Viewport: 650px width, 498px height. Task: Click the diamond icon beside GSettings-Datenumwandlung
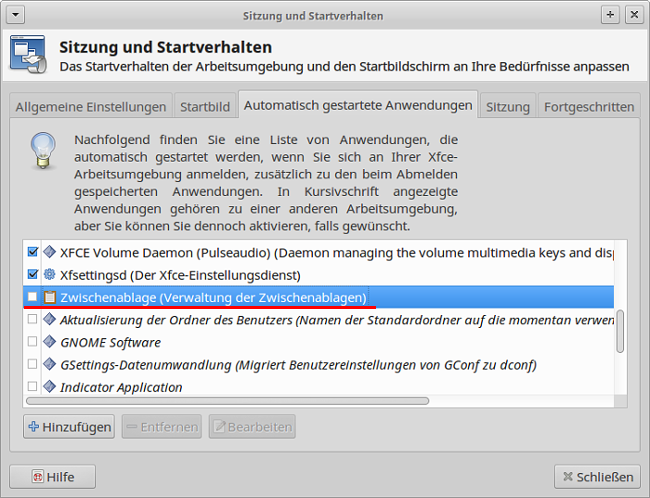pos(49,364)
